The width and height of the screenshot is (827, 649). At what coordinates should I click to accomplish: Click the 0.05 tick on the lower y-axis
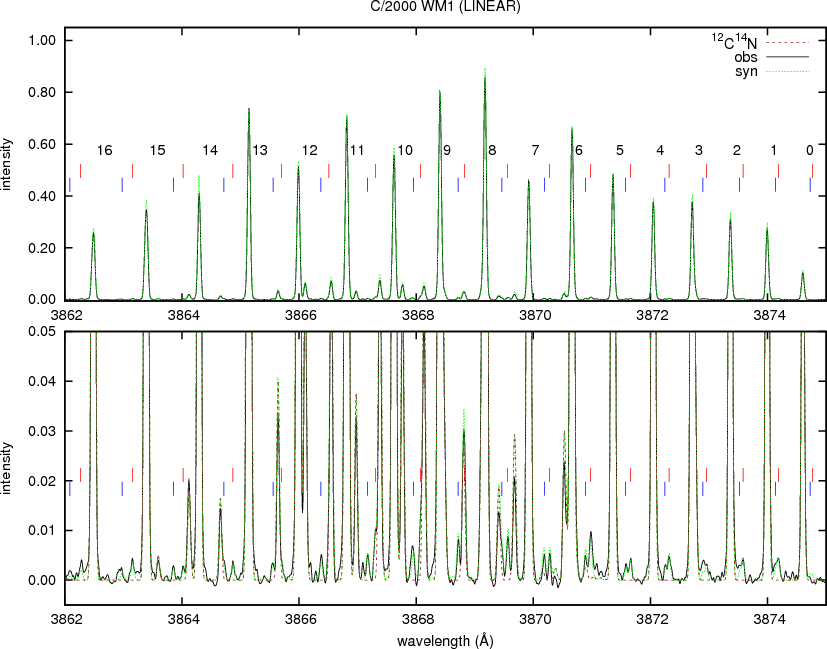pyautogui.click(x=46, y=331)
